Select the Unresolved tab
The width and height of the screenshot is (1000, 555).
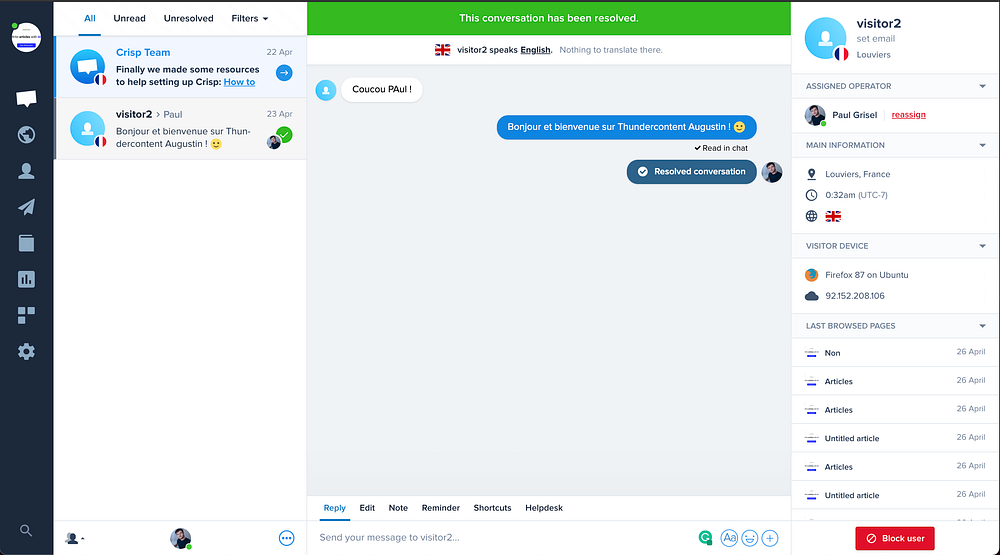click(x=188, y=18)
